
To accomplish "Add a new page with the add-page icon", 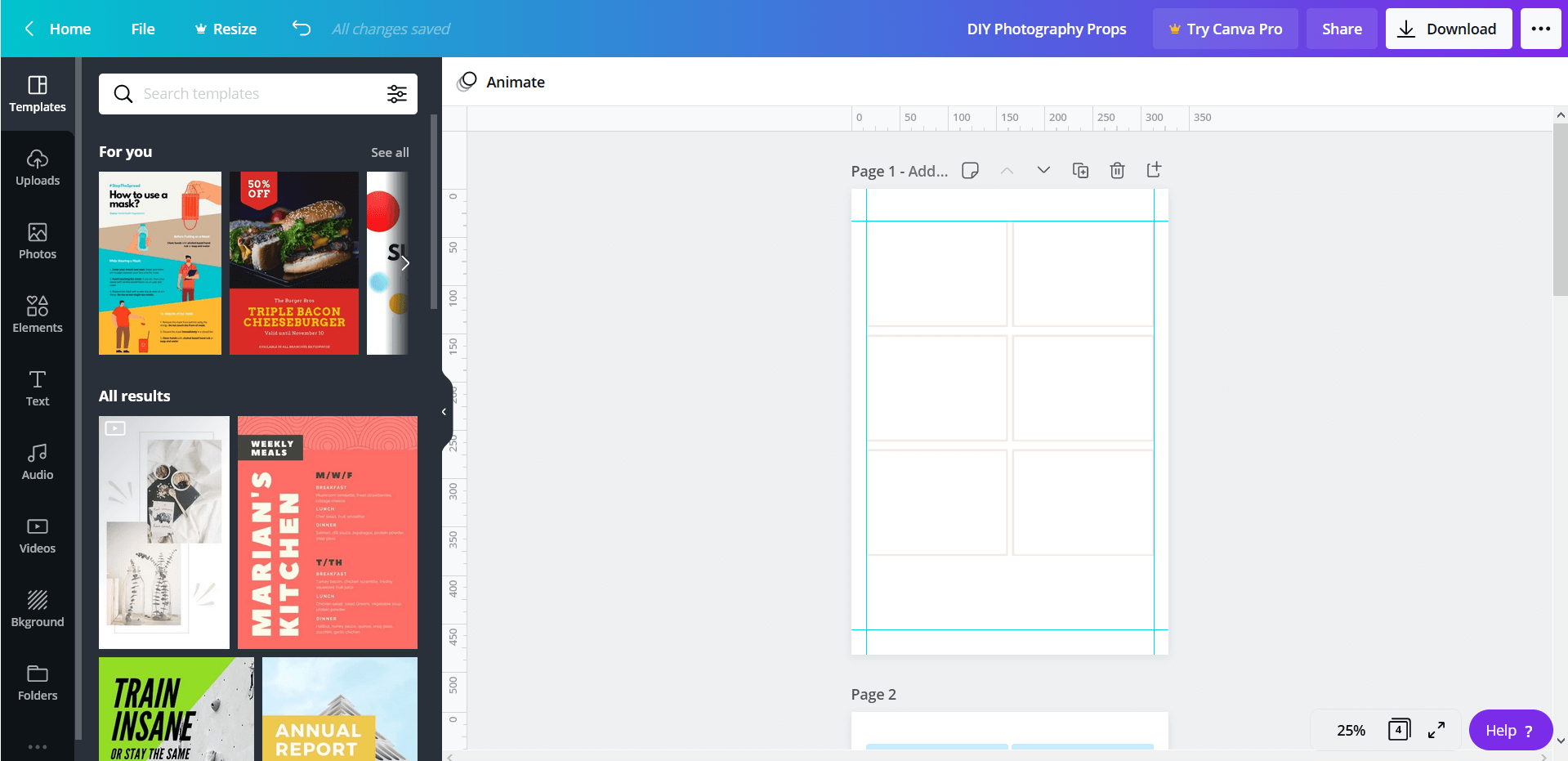I will (1154, 170).
